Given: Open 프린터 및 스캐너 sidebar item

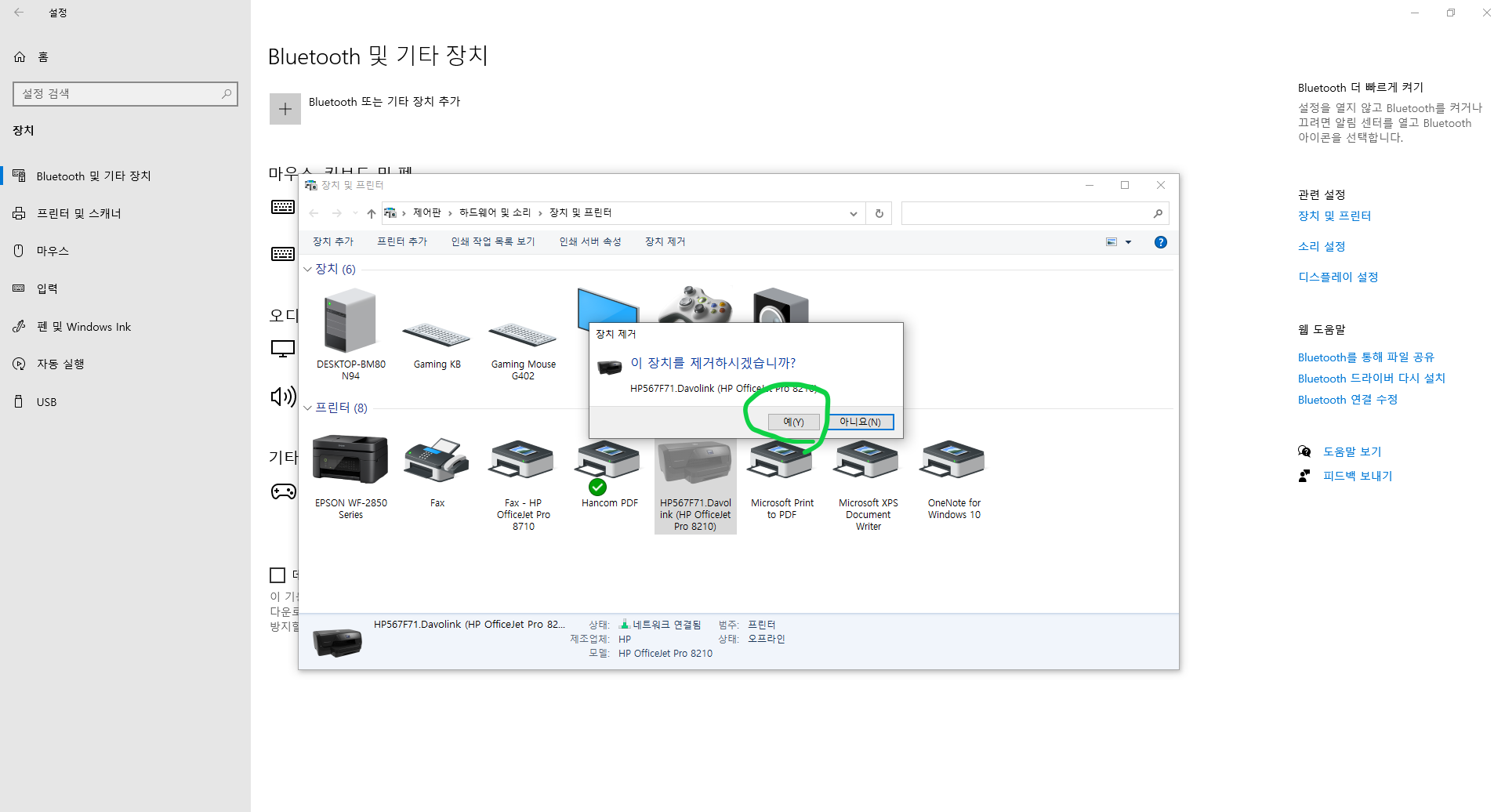Looking at the screenshot, I should click(x=125, y=213).
